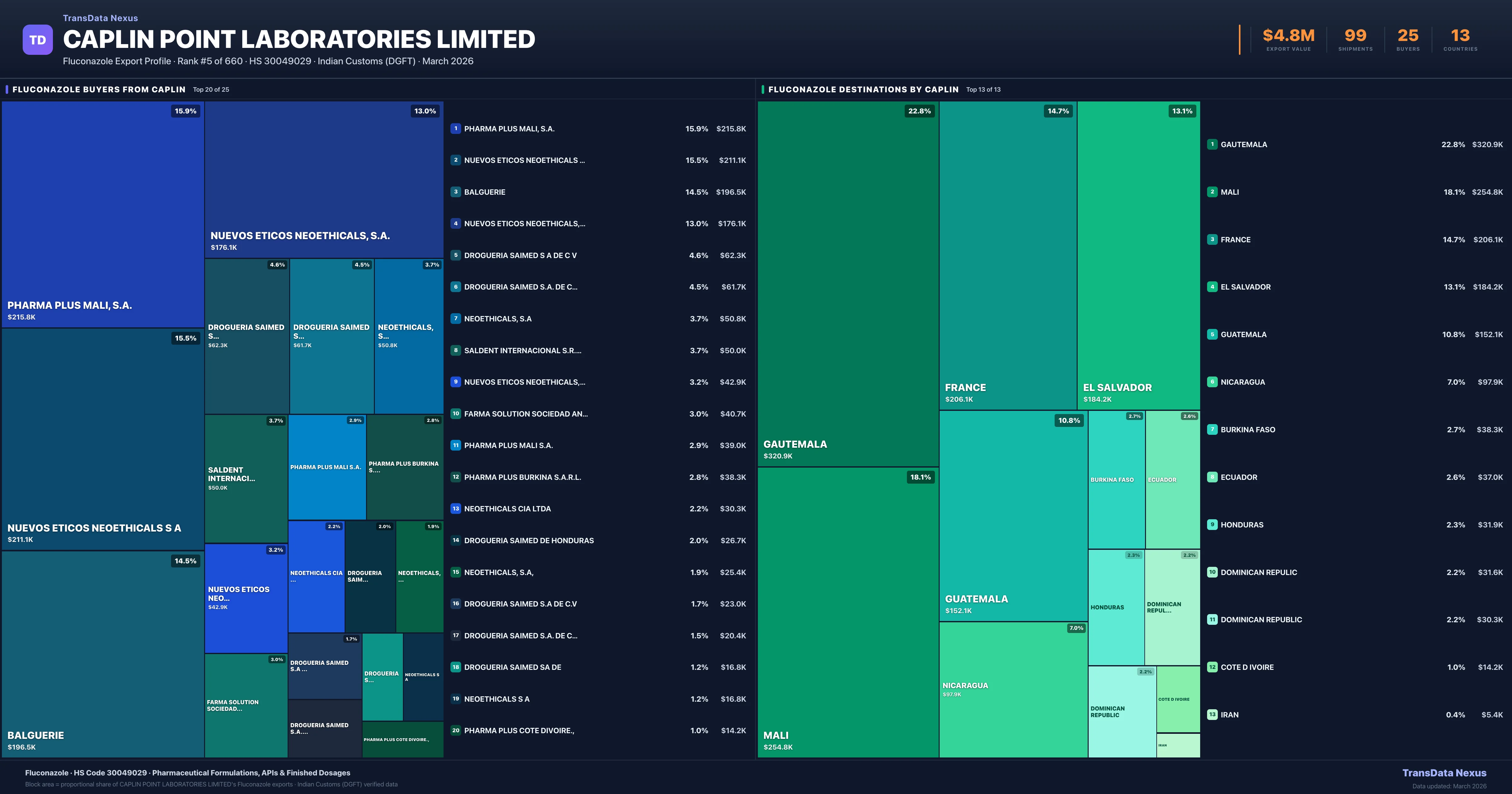This screenshot has width=1512, height=794.
Task: Click rank badge 20 beside PHARMA PLUS COTE DIVOIRE
Action: [455, 731]
